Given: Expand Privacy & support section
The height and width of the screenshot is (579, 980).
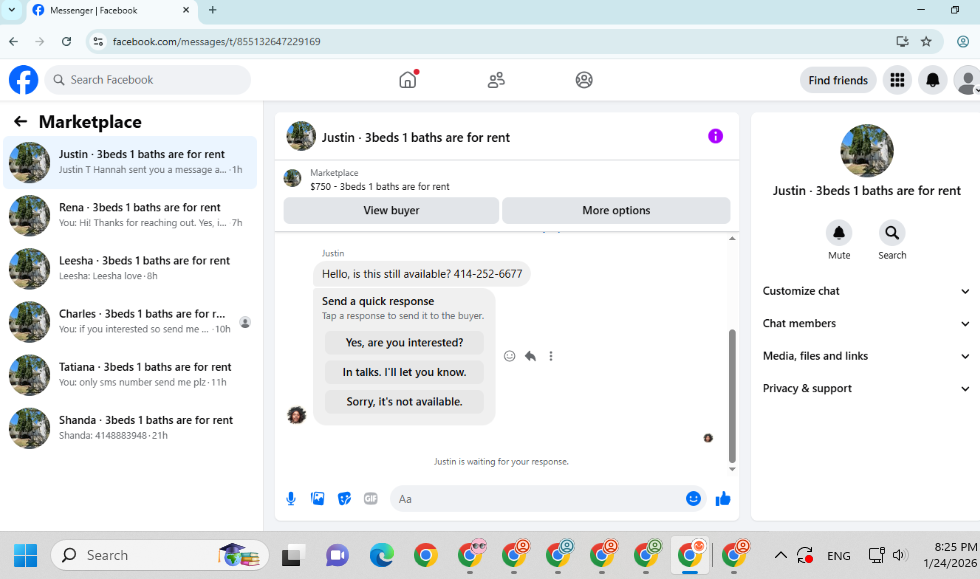Looking at the screenshot, I should [x=866, y=388].
